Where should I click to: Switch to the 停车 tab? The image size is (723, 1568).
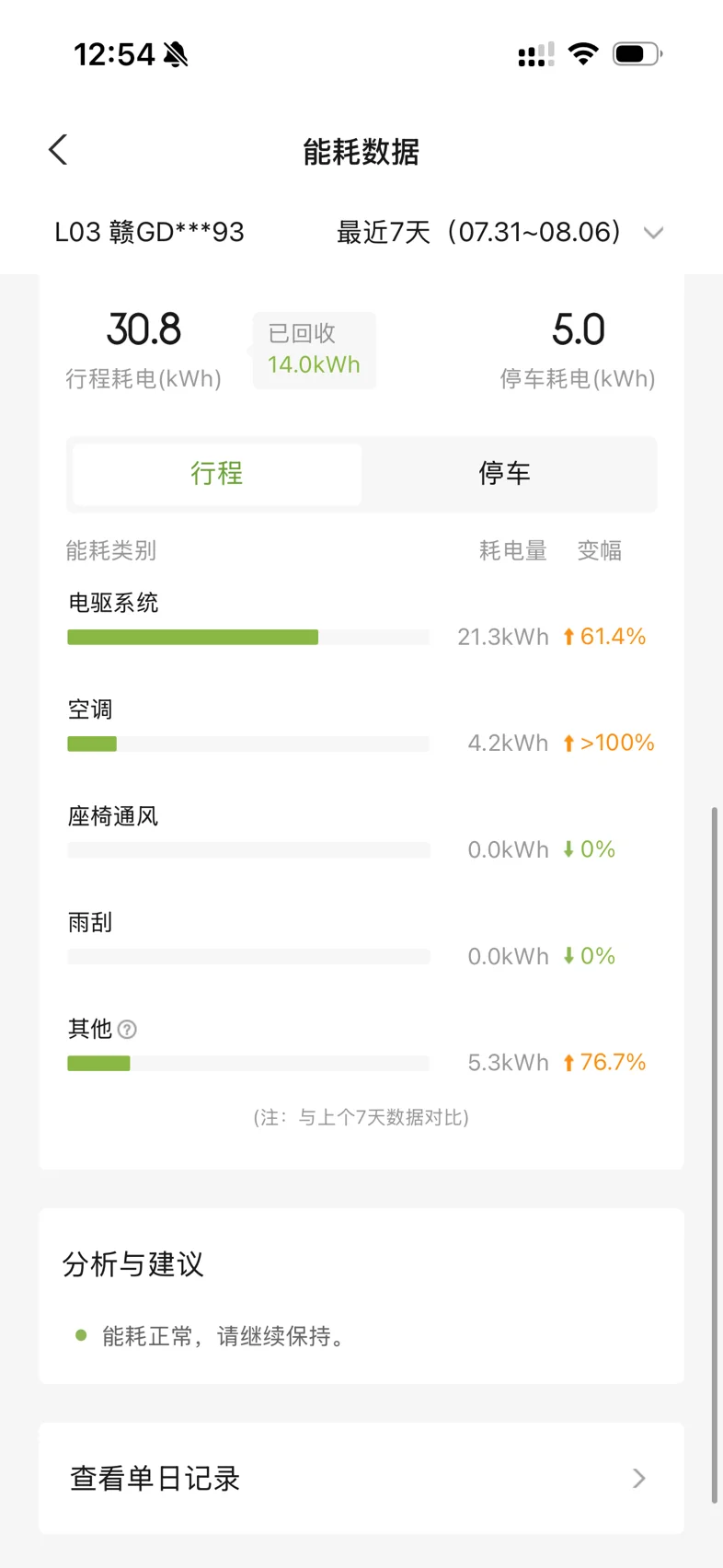[505, 474]
